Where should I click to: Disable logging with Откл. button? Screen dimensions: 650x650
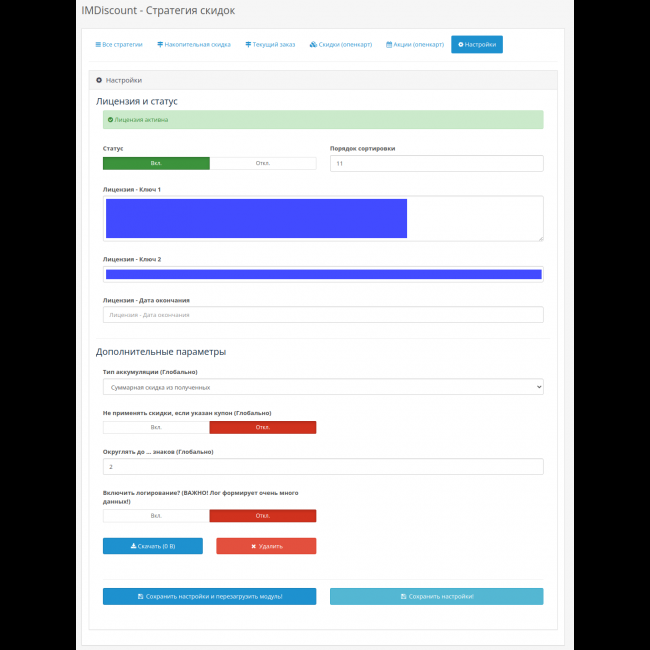click(263, 516)
